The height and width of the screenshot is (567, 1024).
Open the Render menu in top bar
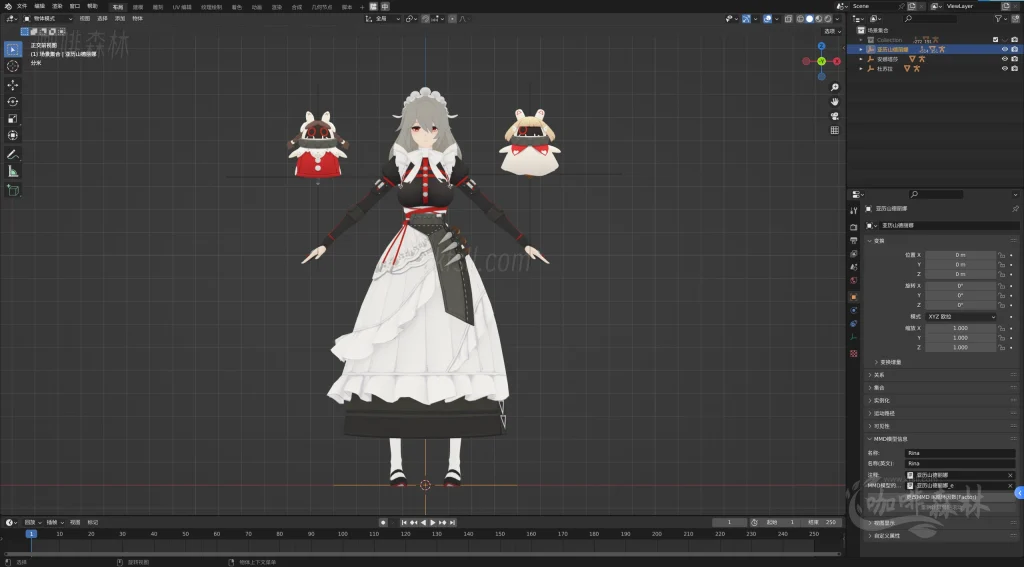click(x=57, y=6)
